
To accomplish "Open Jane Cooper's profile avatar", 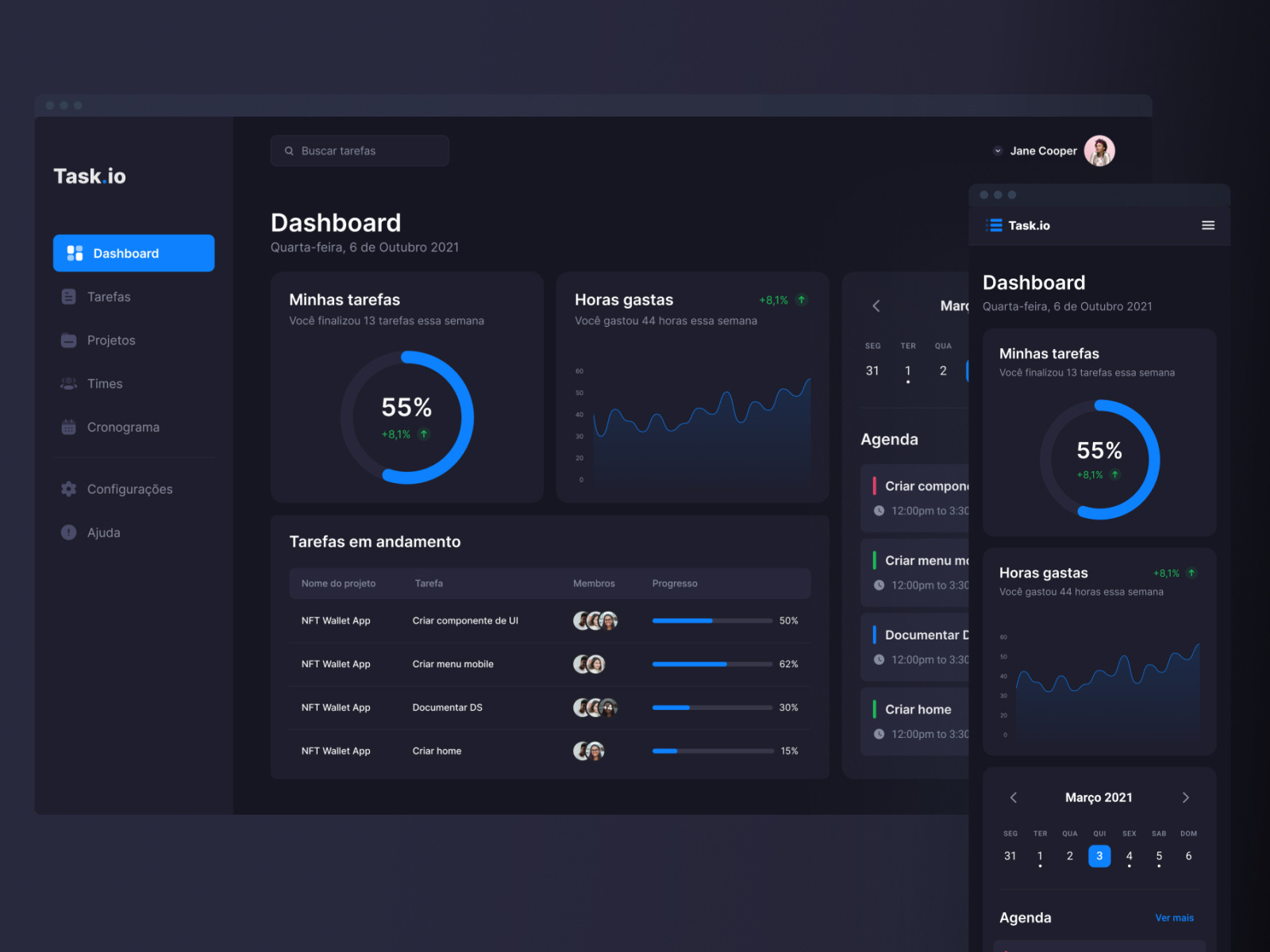I will click(1101, 151).
